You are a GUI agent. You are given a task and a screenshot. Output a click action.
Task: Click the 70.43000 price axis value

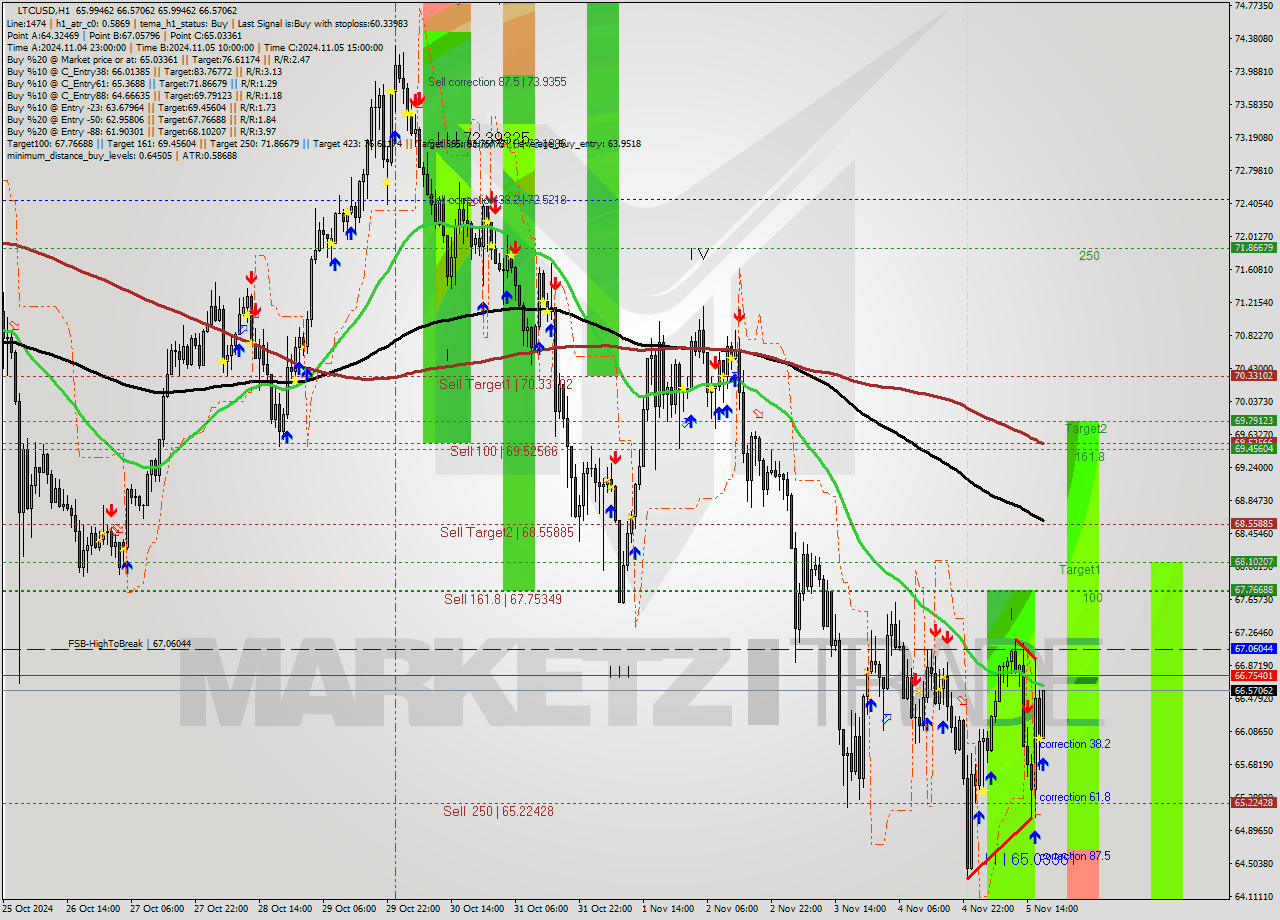coord(1253,369)
